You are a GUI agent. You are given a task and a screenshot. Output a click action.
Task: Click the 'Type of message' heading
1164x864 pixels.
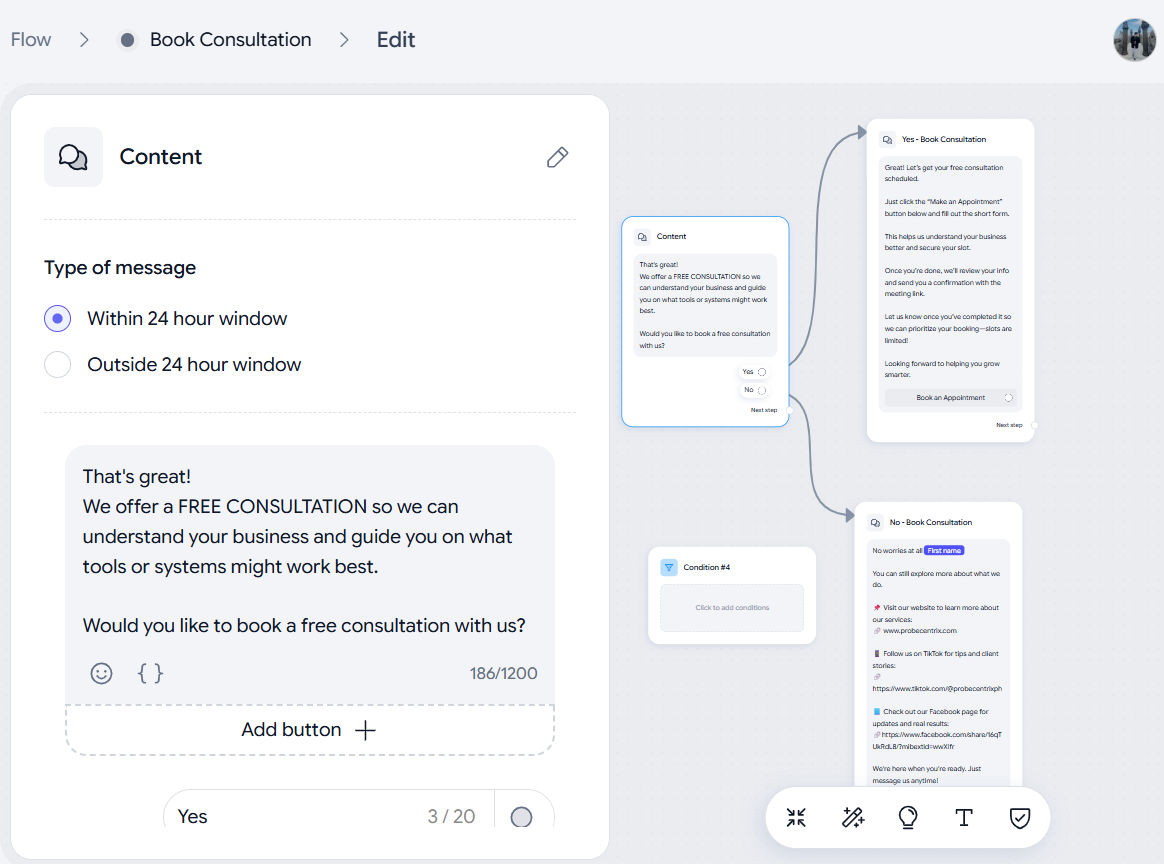point(120,267)
